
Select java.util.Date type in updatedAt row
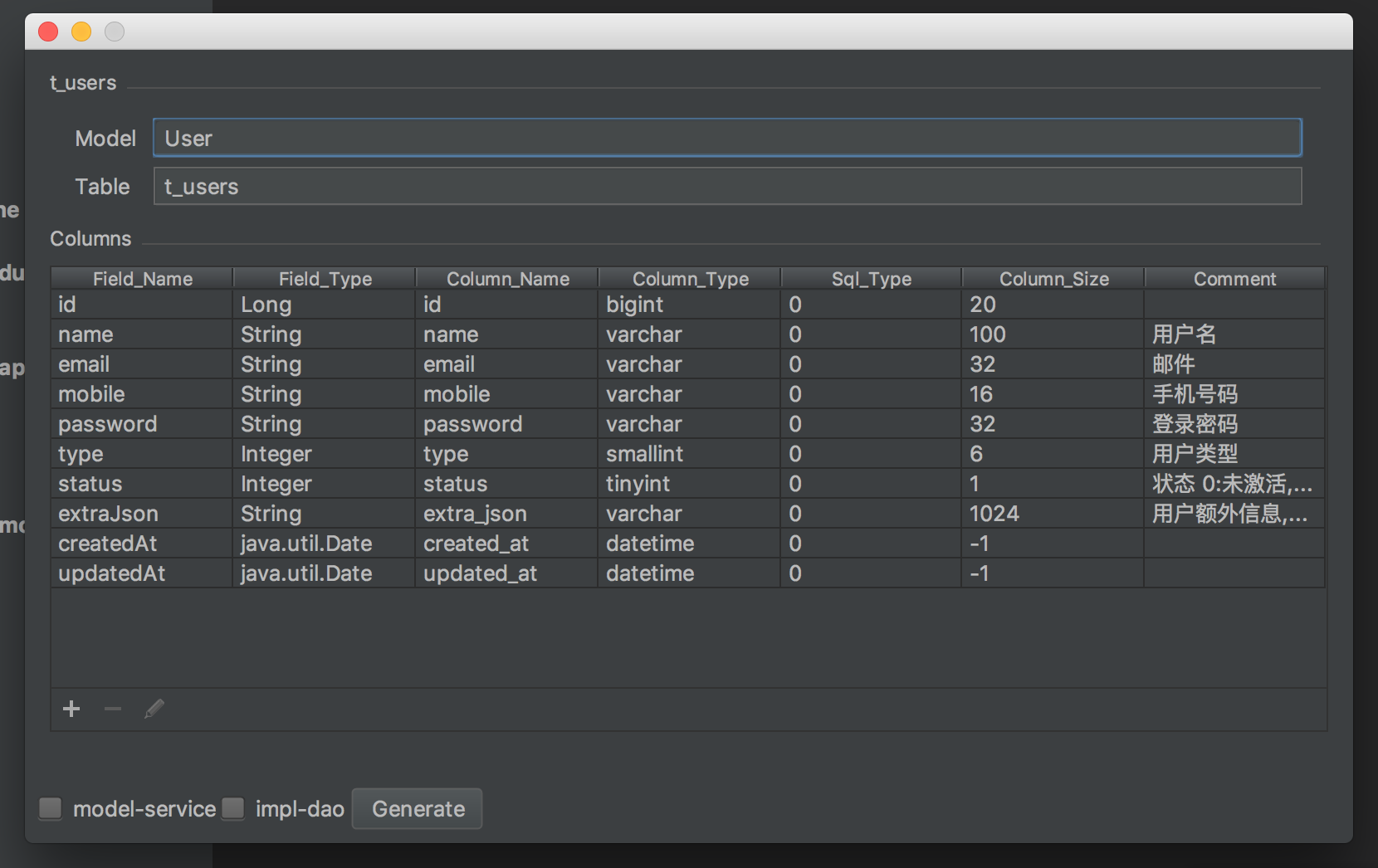[x=325, y=573]
